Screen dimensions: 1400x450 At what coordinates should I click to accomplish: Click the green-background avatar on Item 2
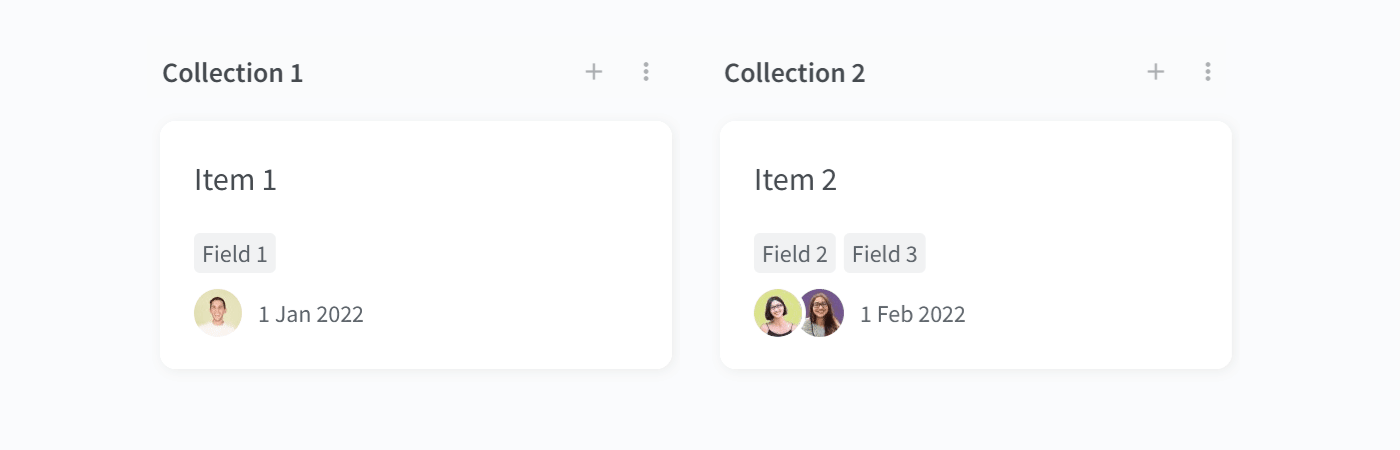pos(776,313)
